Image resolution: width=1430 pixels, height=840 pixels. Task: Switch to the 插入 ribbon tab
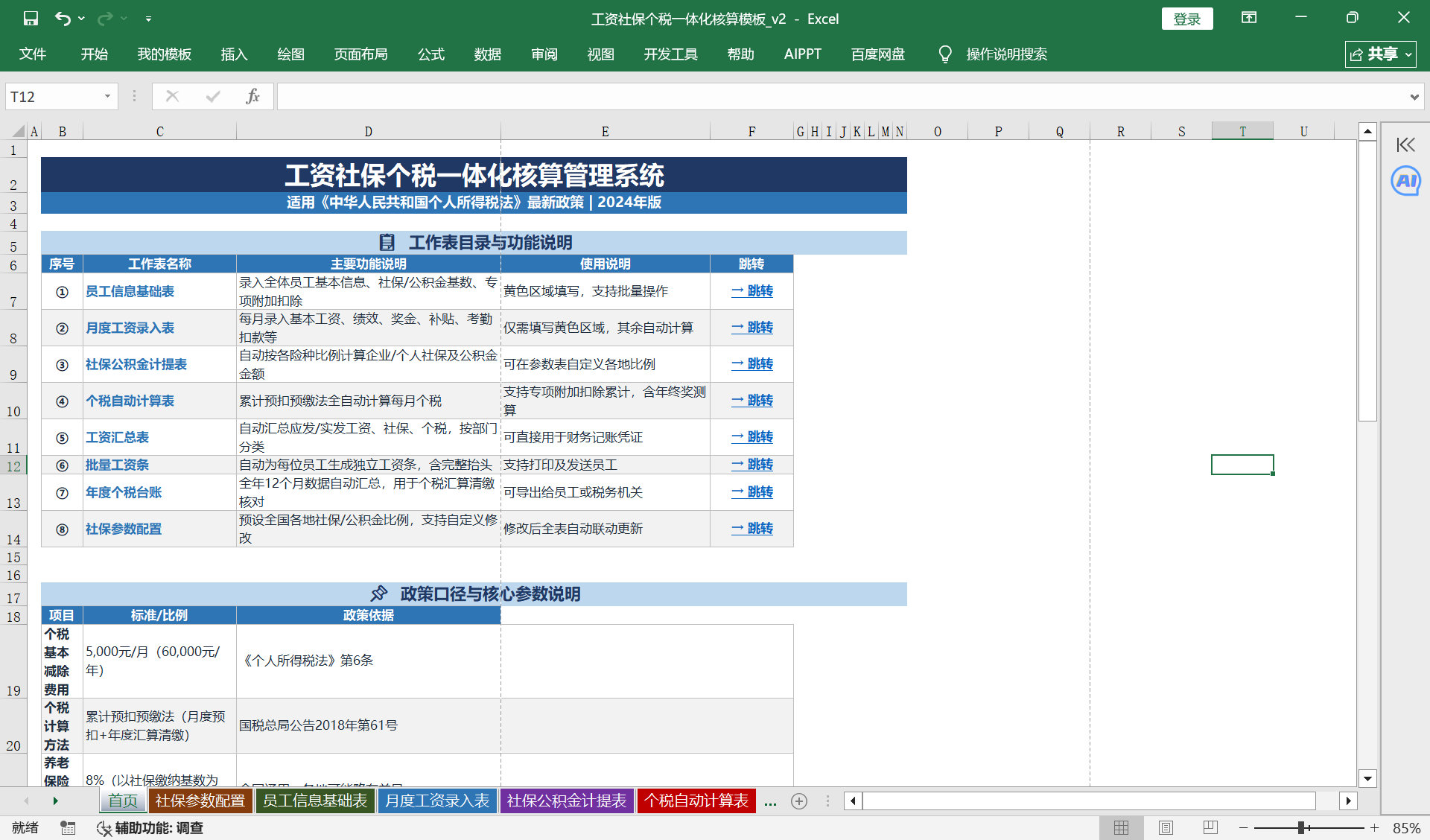click(x=234, y=54)
